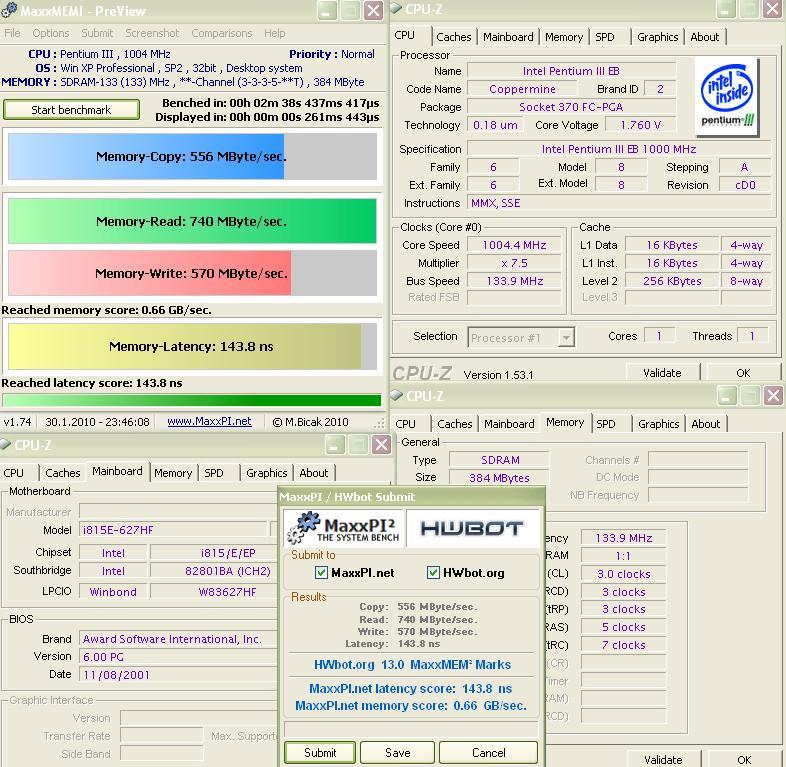The width and height of the screenshot is (786, 767).
Task: Click the memory Size 384 MBytes value
Action: coord(499,478)
